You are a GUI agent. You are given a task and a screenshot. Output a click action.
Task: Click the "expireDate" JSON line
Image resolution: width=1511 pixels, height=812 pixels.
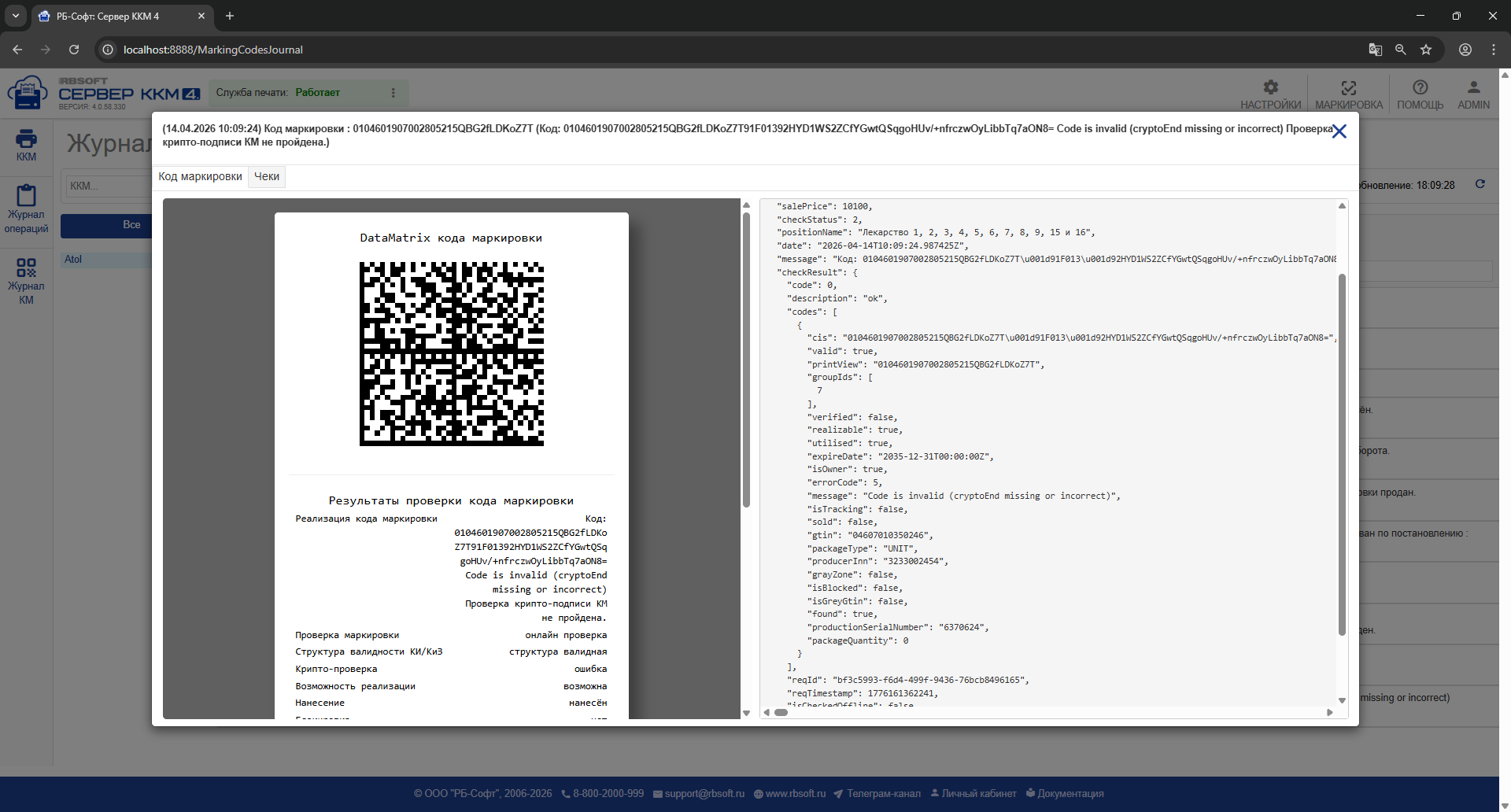900,456
